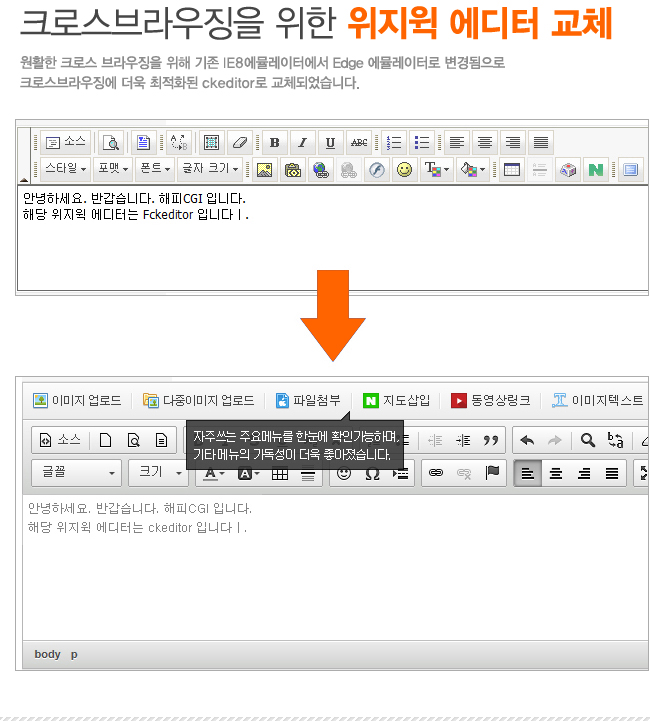This screenshot has width=650, height=721.
Task: Click the Insert Table grid icon in ckeditor
Action: tap(279, 474)
